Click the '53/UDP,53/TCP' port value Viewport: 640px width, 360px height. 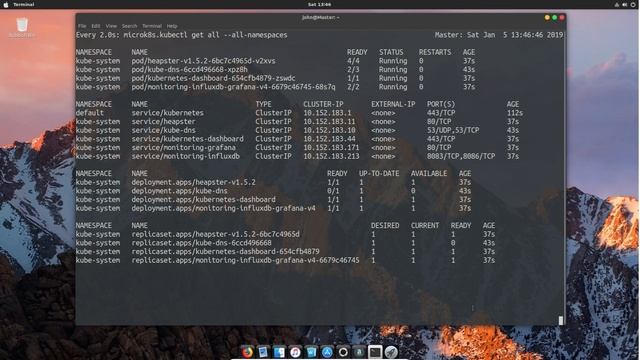point(453,130)
